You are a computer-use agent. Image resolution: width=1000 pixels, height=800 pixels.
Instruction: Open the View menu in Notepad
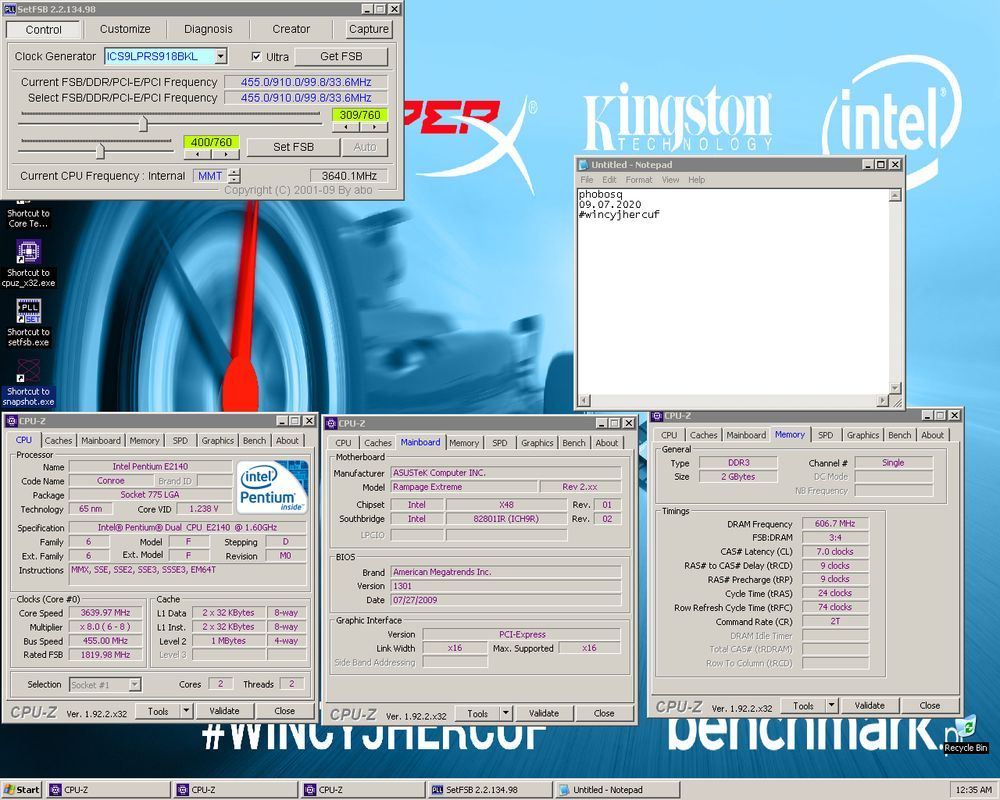(670, 180)
